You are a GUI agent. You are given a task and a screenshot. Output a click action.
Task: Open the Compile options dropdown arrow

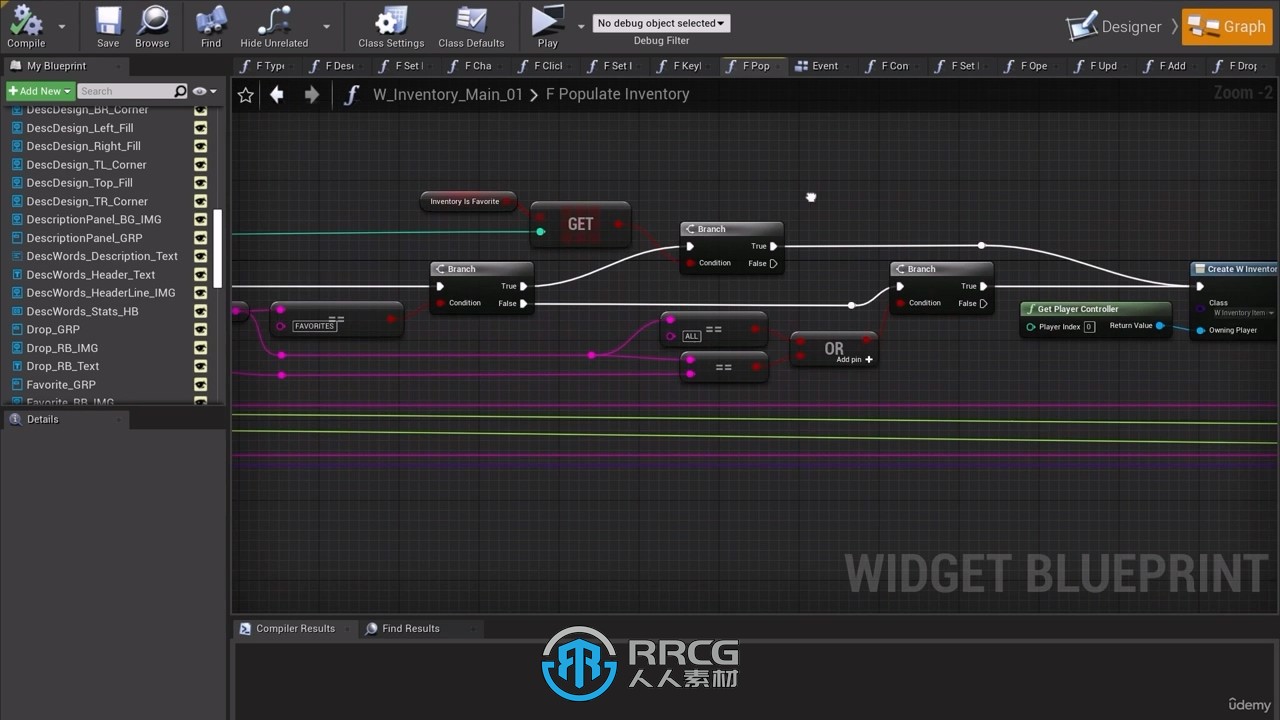click(62, 27)
